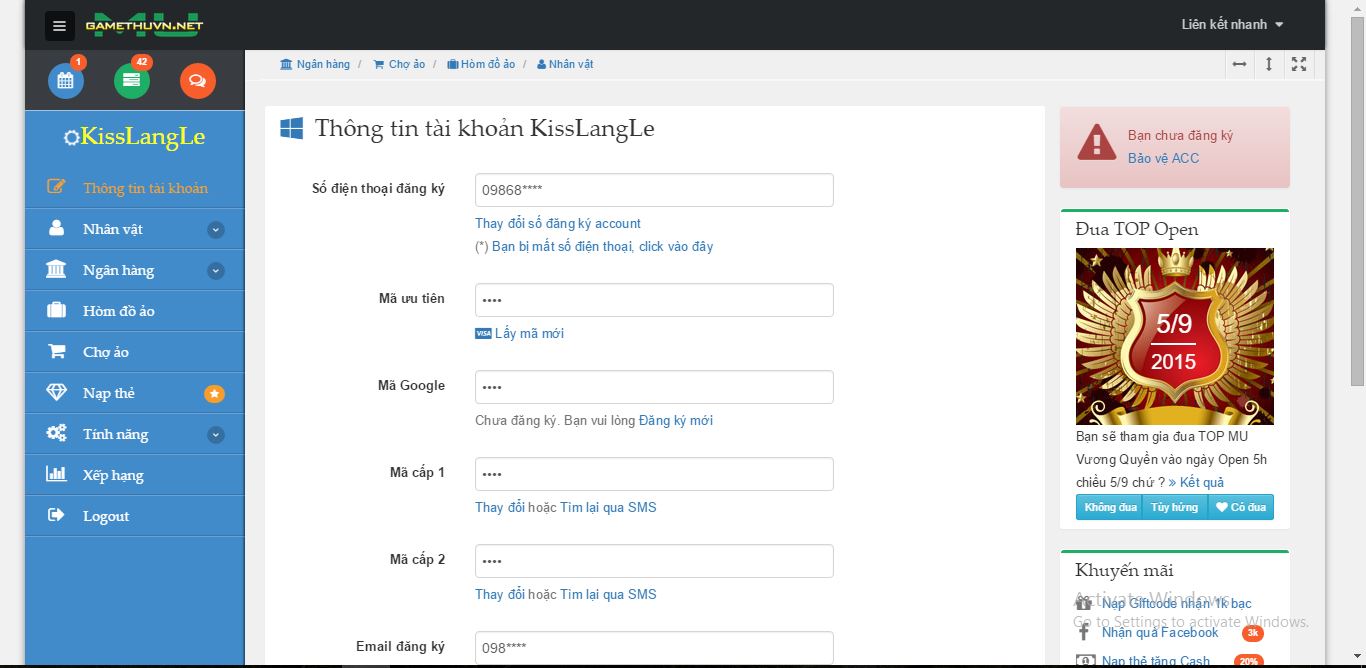Click the horizontal resize arrows icon
1366x668 pixels.
point(1239,64)
